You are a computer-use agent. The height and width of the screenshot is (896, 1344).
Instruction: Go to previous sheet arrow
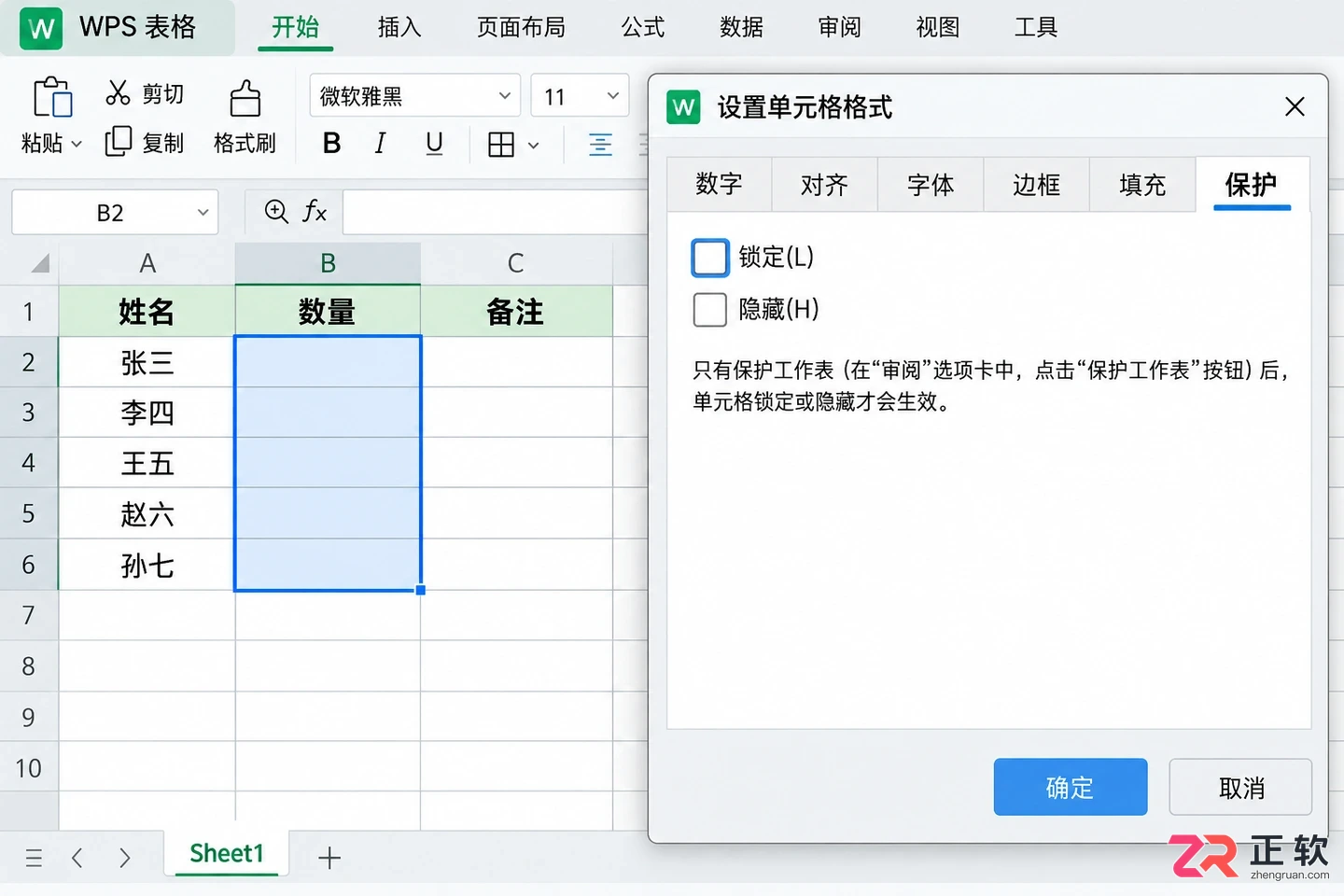click(x=77, y=858)
